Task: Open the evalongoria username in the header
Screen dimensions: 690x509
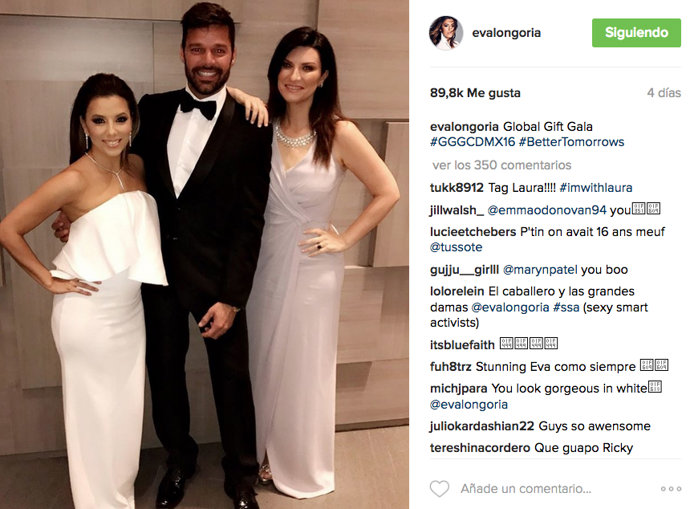Action: coord(506,33)
